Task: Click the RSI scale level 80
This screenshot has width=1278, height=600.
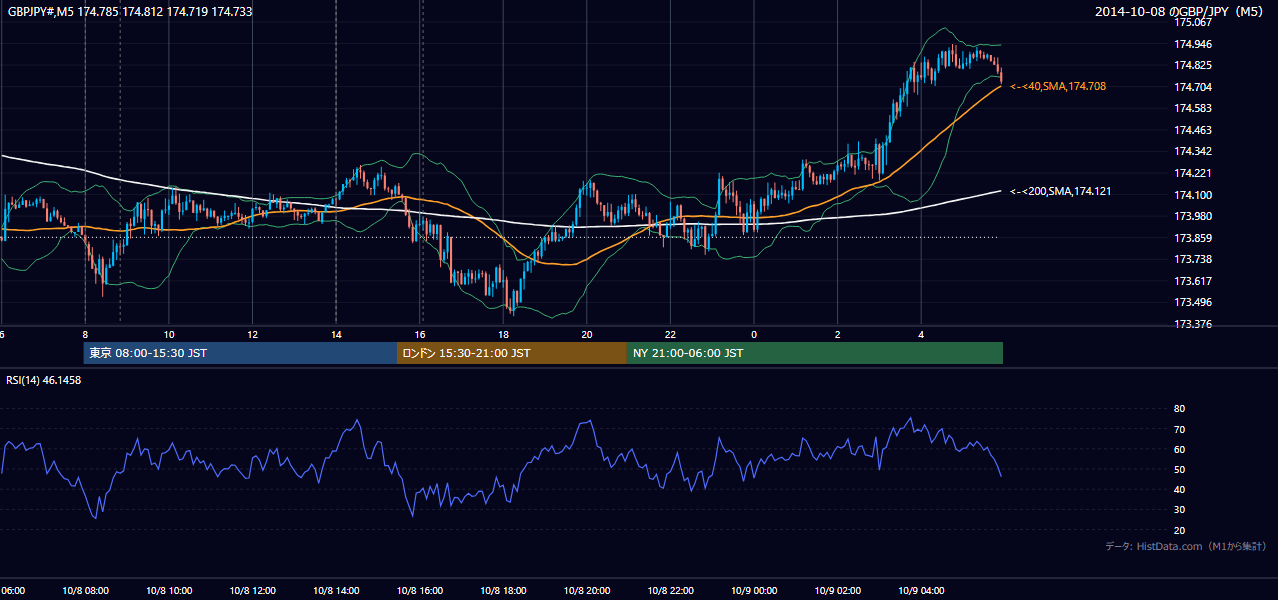Action: tap(1179, 409)
